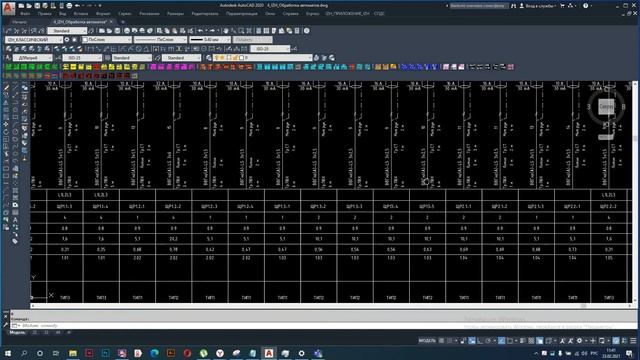The height and width of the screenshot is (360, 640).
Task: Open the ПоСлою linetype dropdown
Action: coord(160,40)
